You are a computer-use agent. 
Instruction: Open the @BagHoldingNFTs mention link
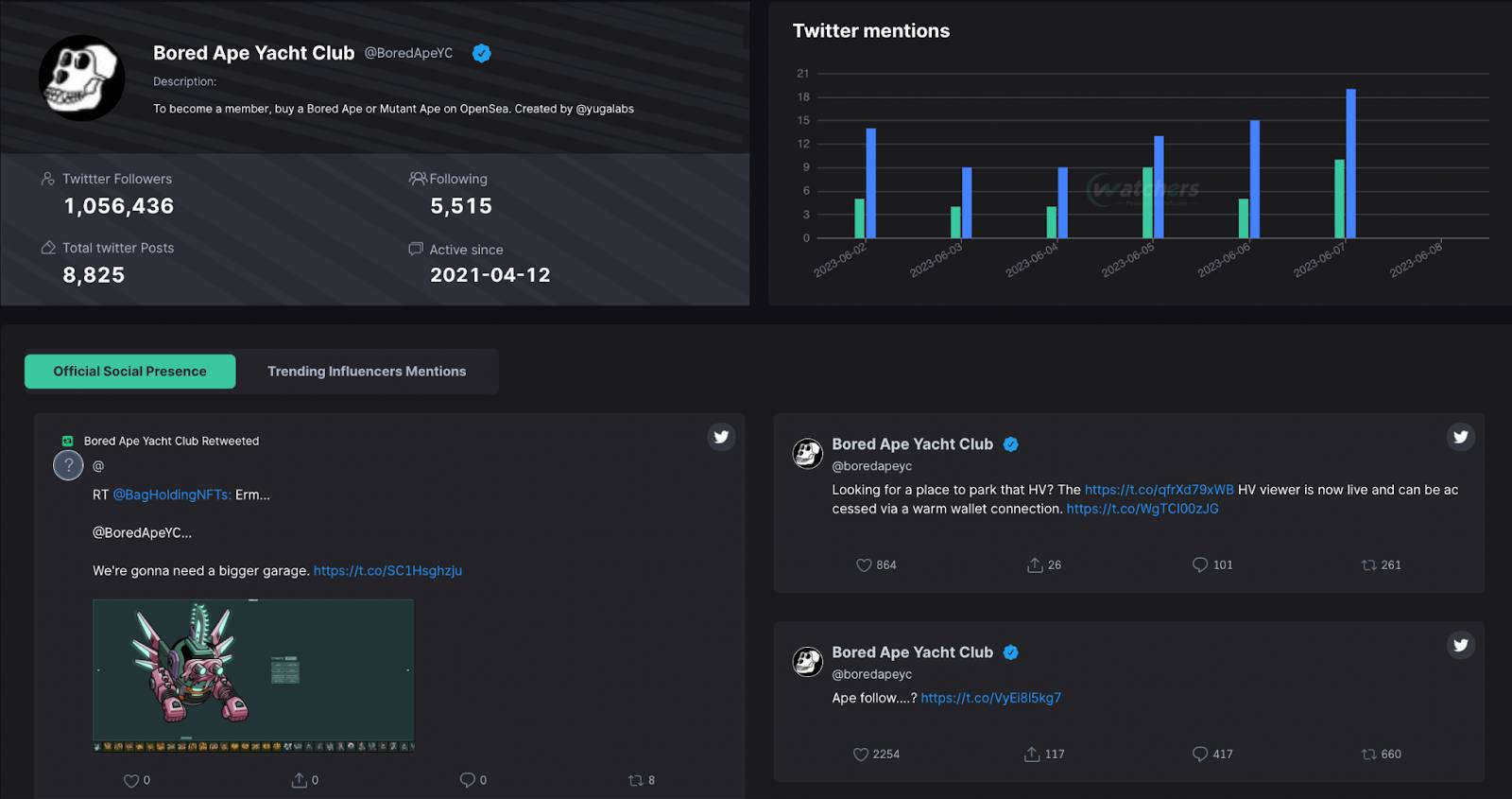tap(172, 495)
